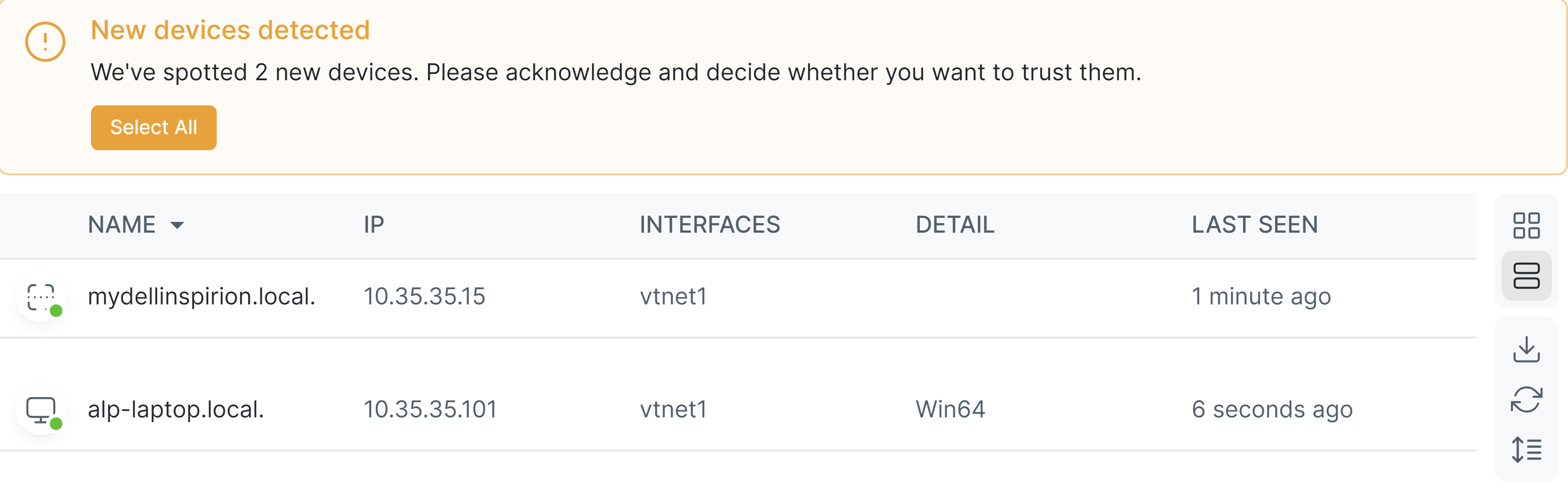Toggle row density line-height icon

point(1526,450)
